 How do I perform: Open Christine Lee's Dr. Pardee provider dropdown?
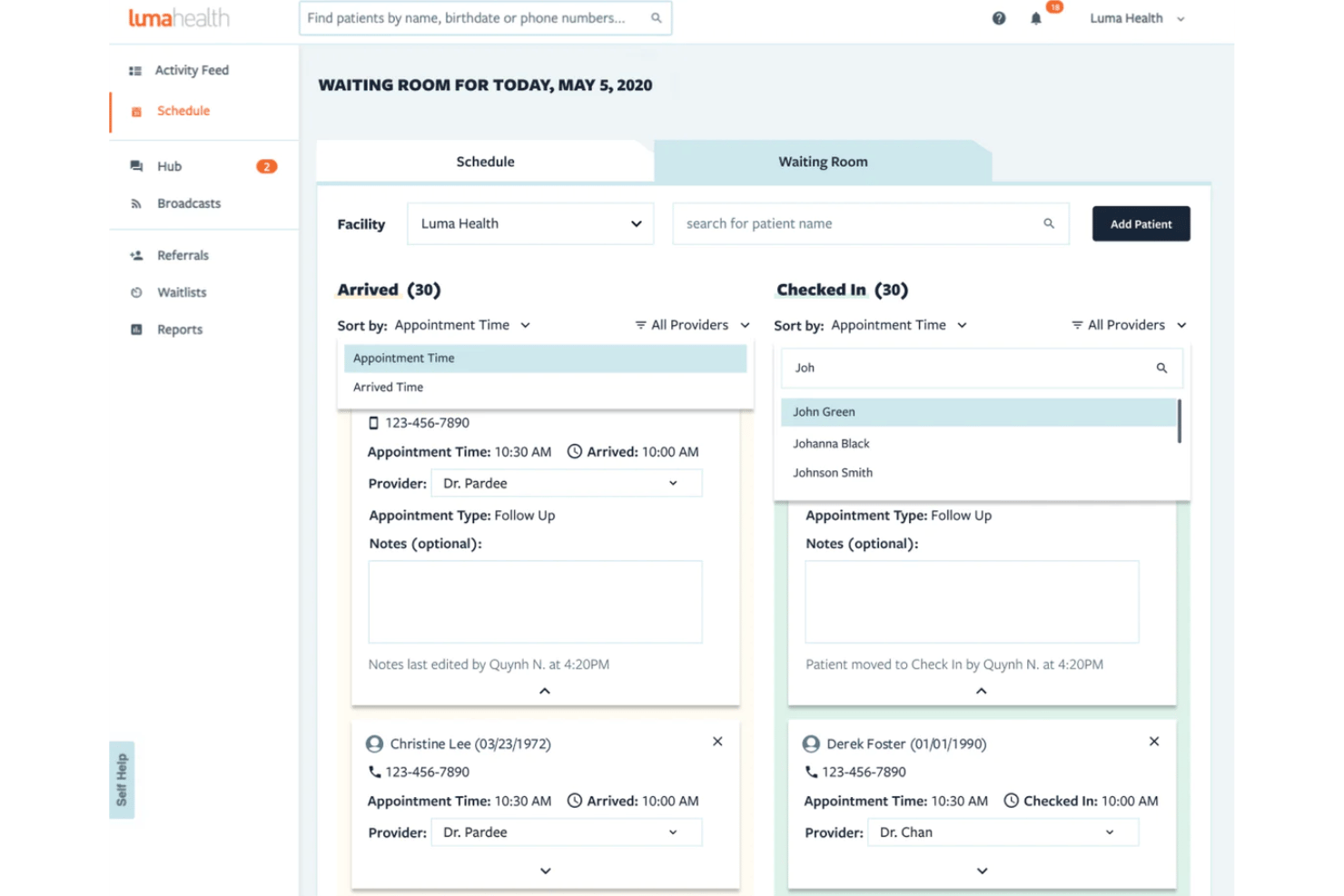point(566,832)
